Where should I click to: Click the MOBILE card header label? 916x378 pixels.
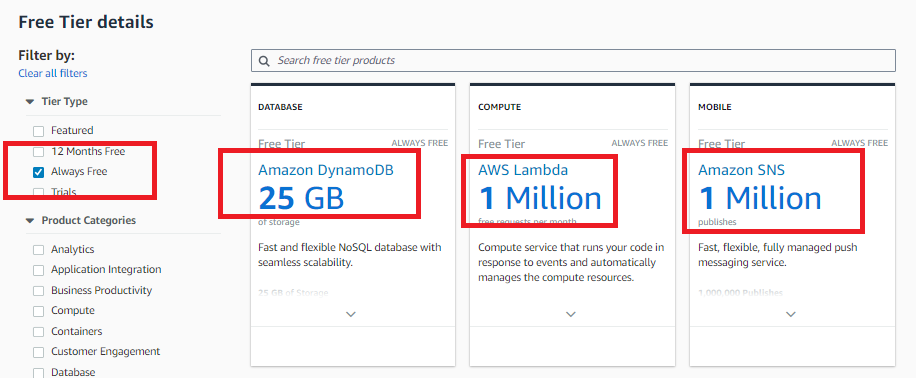coord(715,107)
